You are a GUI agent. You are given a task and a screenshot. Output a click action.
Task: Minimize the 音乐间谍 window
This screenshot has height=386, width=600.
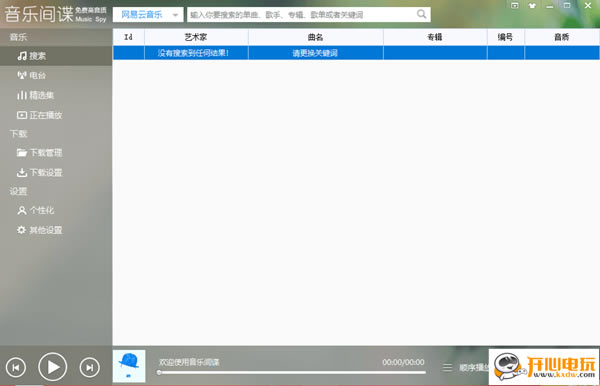pyautogui.click(x=550, y=6)
